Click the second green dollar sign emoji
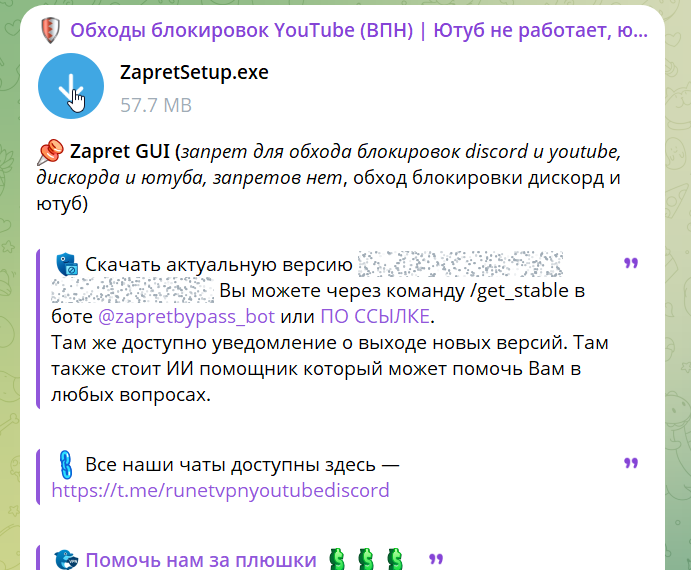This screenshot has height=570, width=691. point(366,559)
